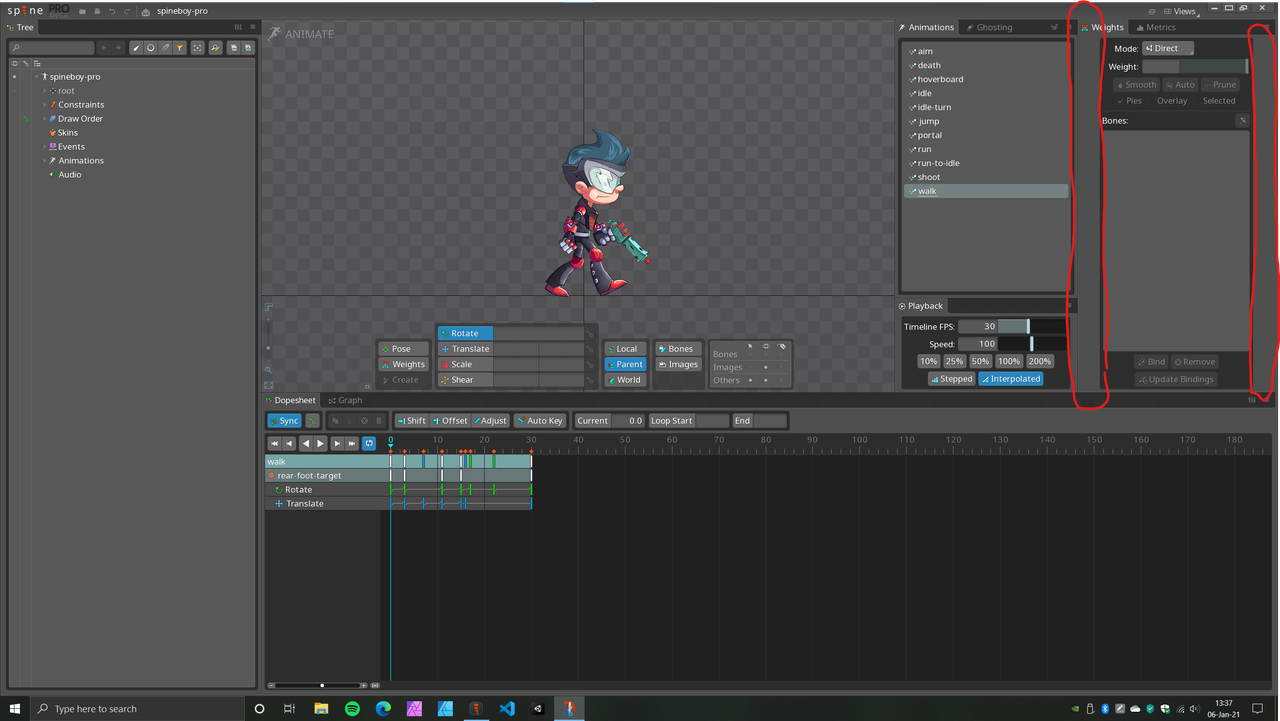Click the save project icon
Screen dimensions: 1280x721
click(96, 11)
